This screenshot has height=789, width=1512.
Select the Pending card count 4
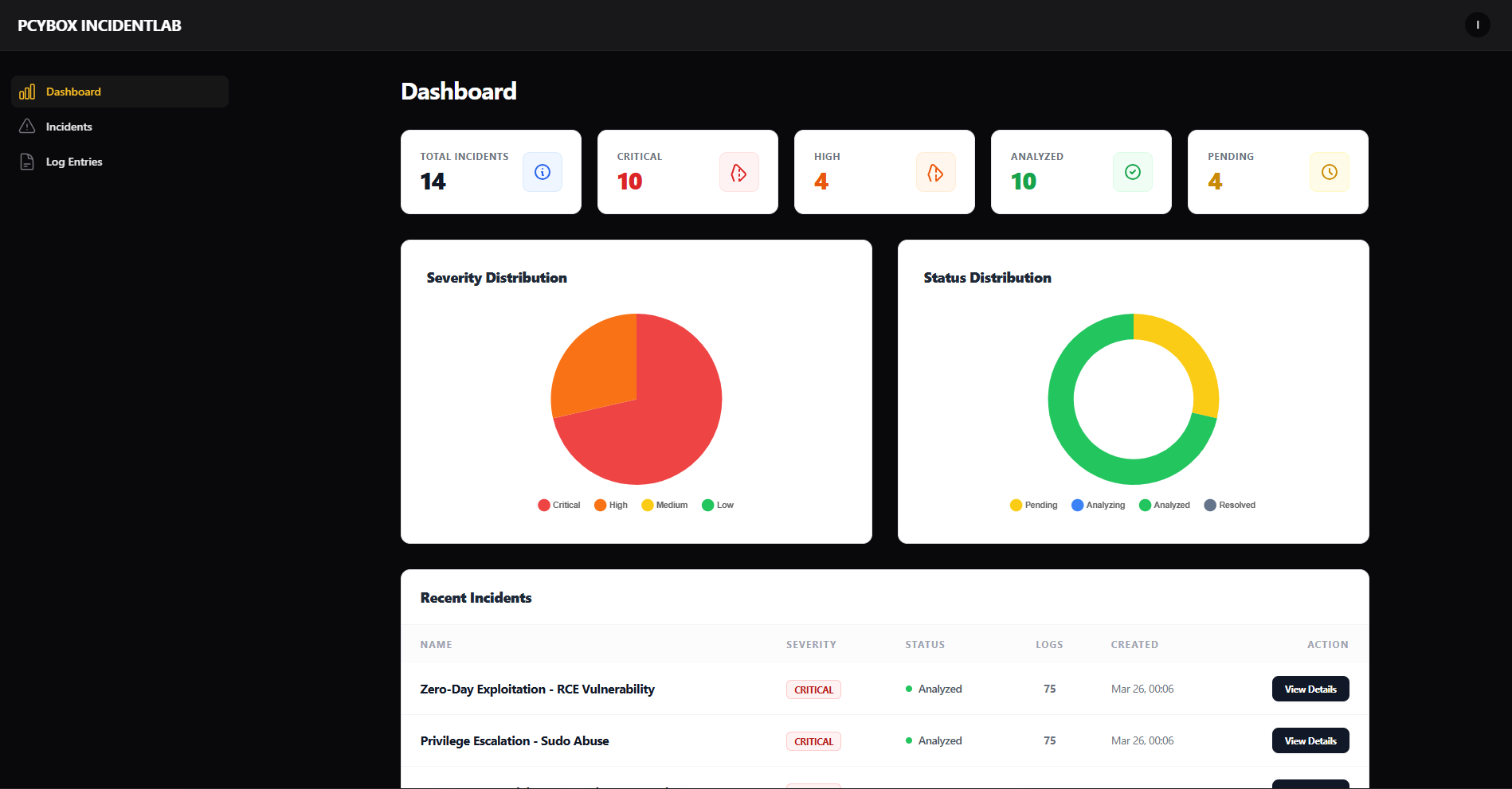[x=1215, y=182]
